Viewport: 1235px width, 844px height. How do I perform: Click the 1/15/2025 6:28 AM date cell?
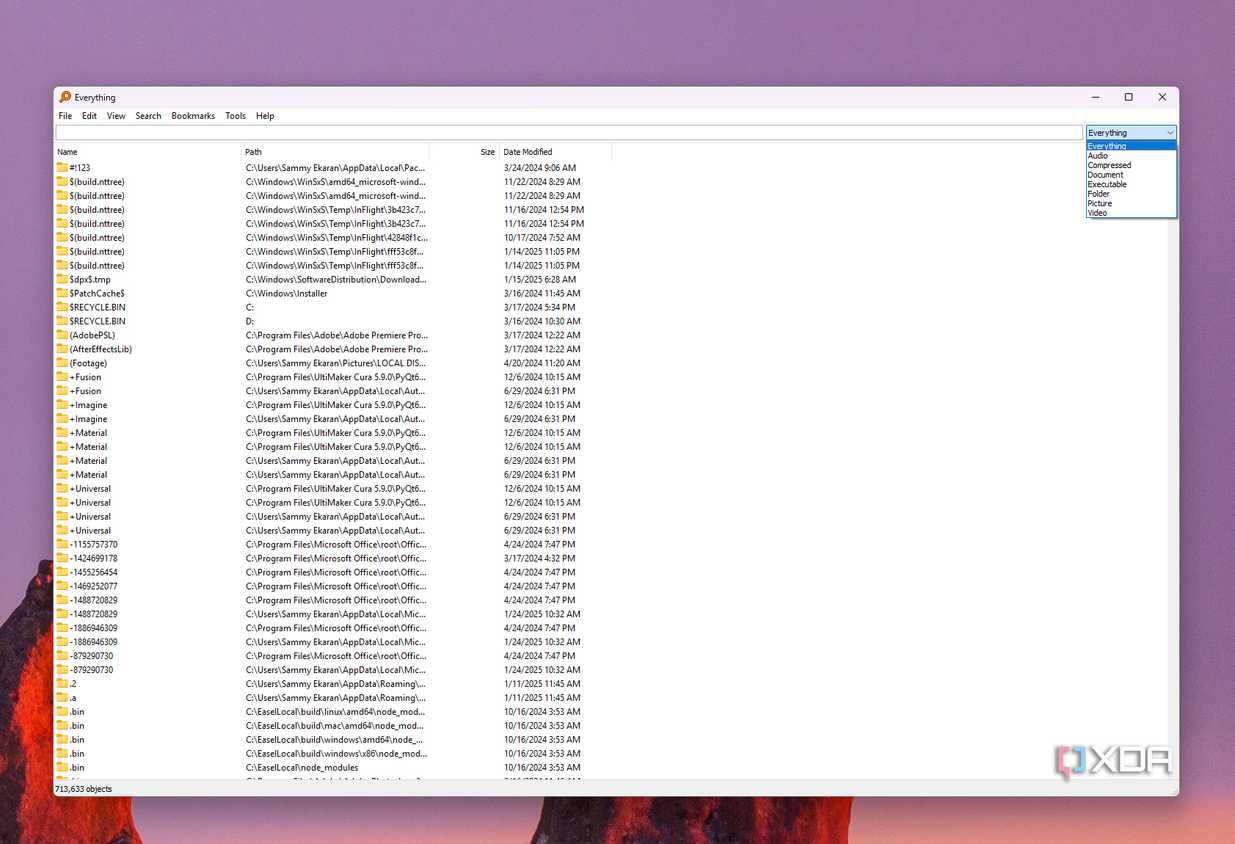tap(540, 279)
